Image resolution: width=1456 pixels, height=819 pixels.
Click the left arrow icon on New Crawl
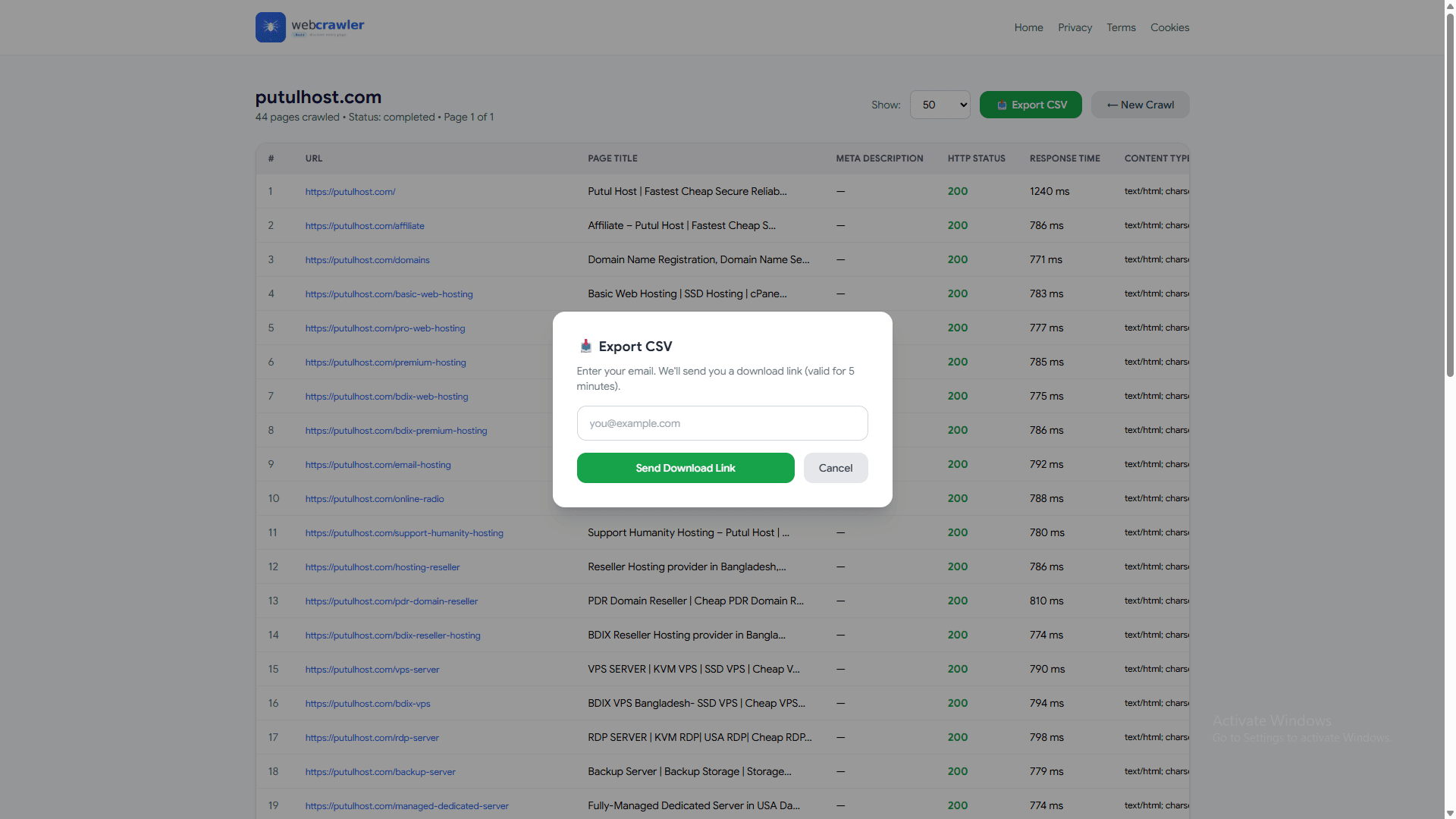1113,105
